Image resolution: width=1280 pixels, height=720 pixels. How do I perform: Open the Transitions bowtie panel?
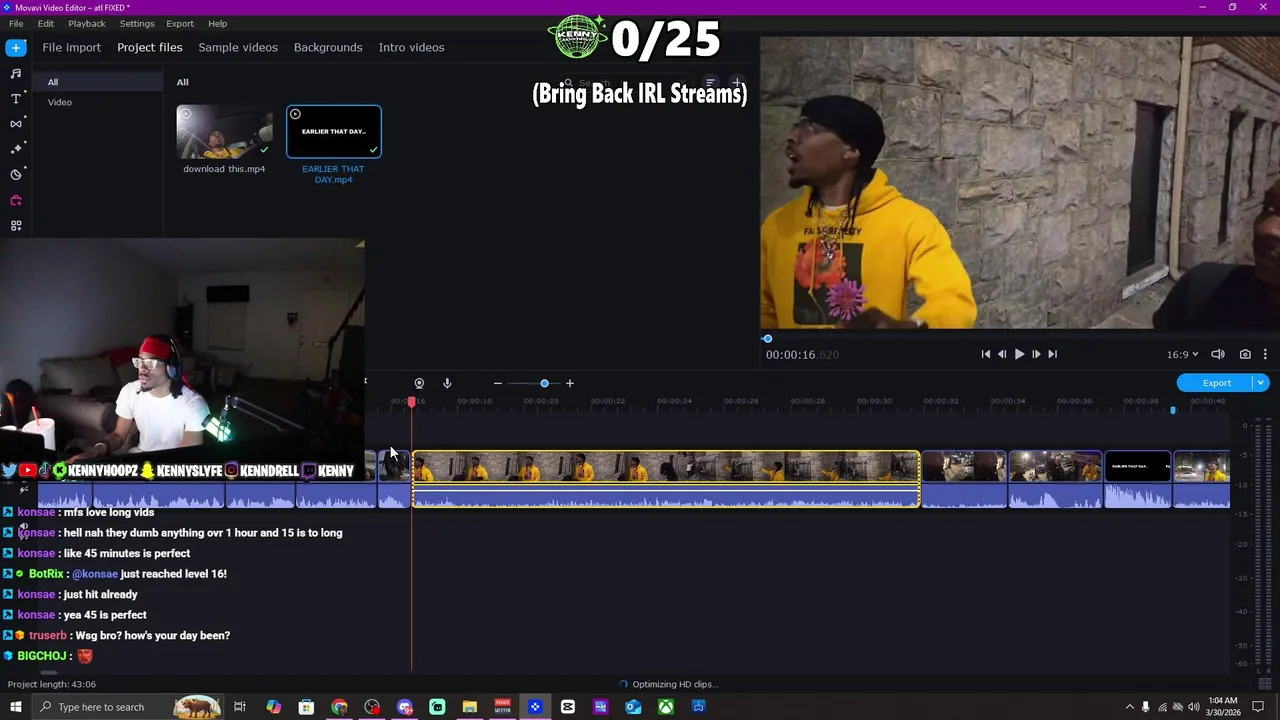point(16,124)
